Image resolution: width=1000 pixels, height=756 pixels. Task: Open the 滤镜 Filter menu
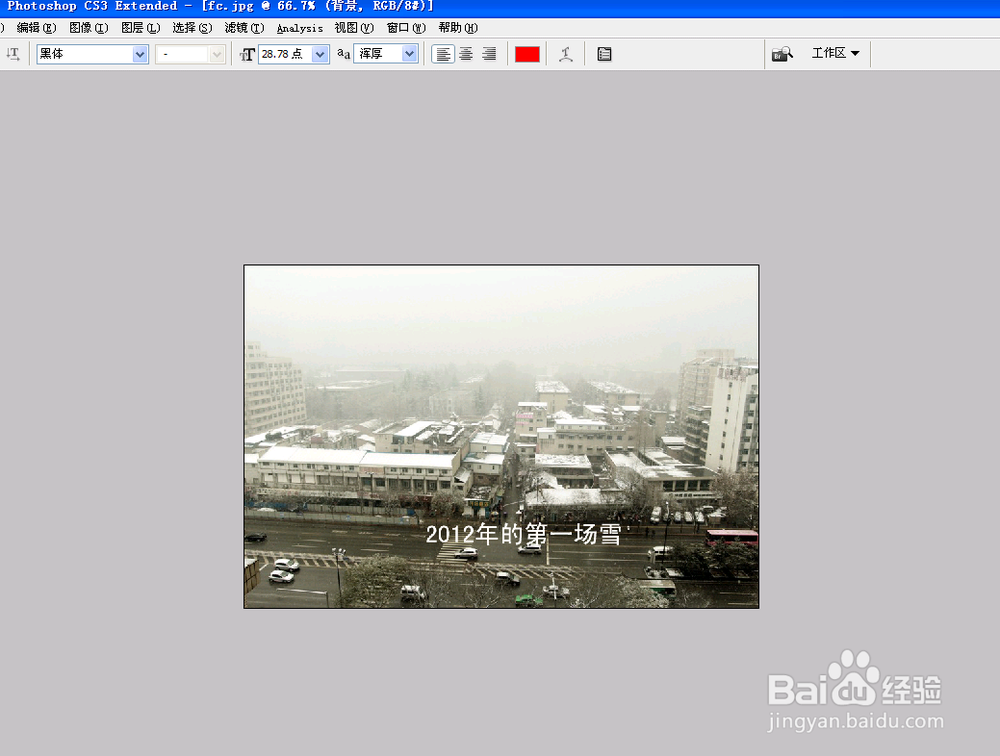point(242,27)
